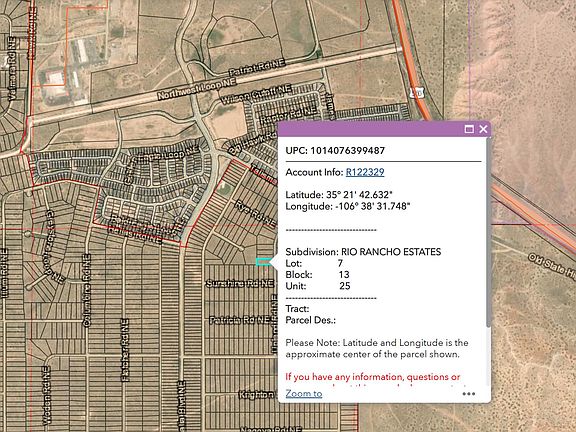Image resolution: width=576 pixels, height=432 pixels.
Task: Select the highlighted cyan parcel on the map
Action: pos(263,262)
